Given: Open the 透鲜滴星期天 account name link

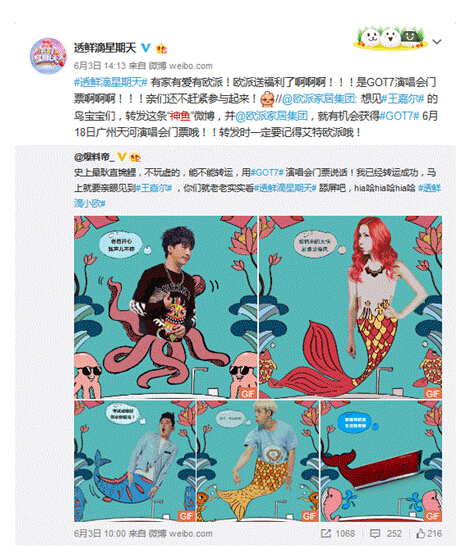Looking at the screenshot, I should [105, 47].
